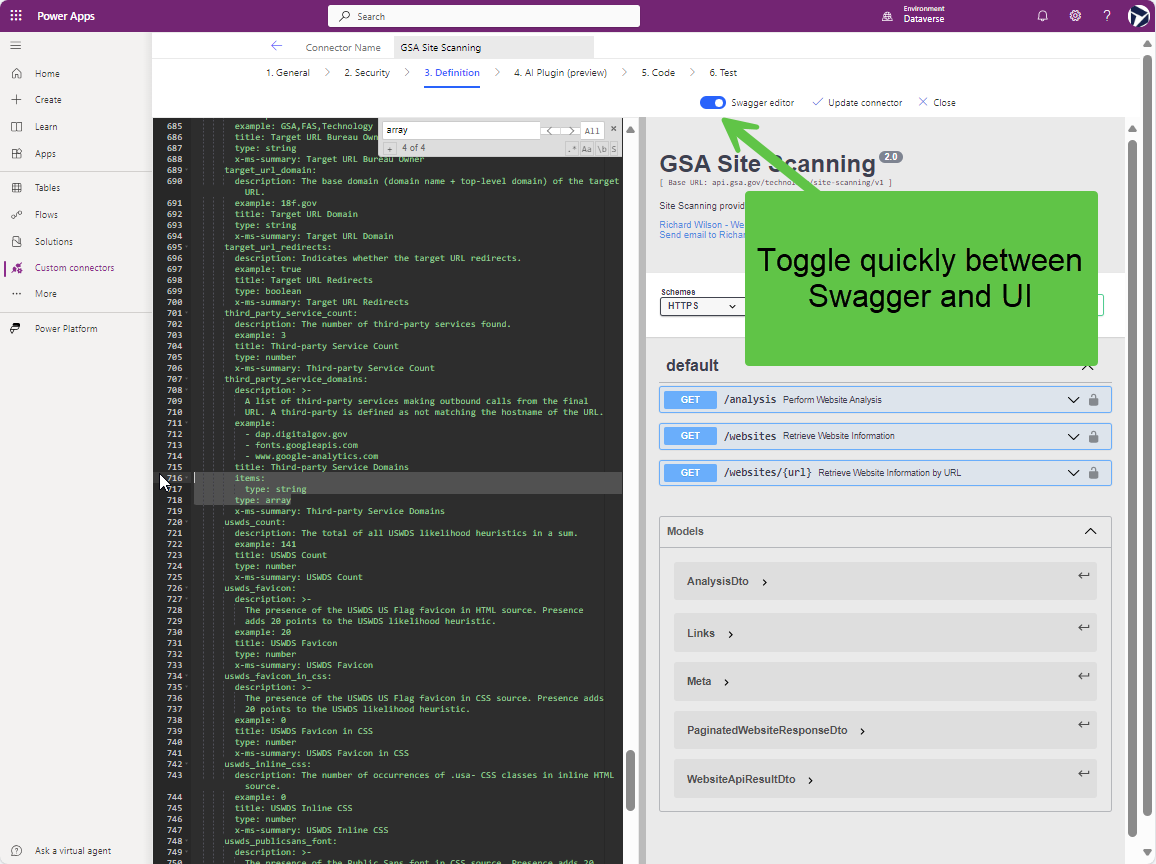Click the jump-to arrow on AnalysisDto

coord(1083,575)
